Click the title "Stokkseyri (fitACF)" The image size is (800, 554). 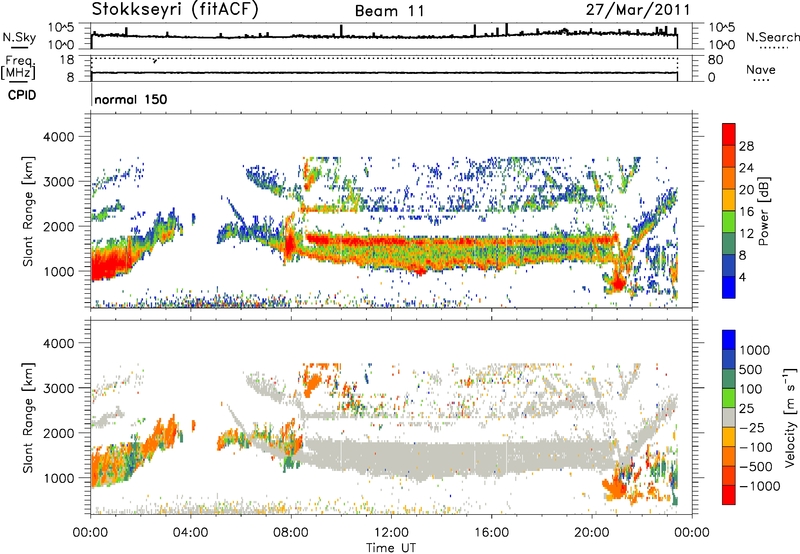(175, 9)
